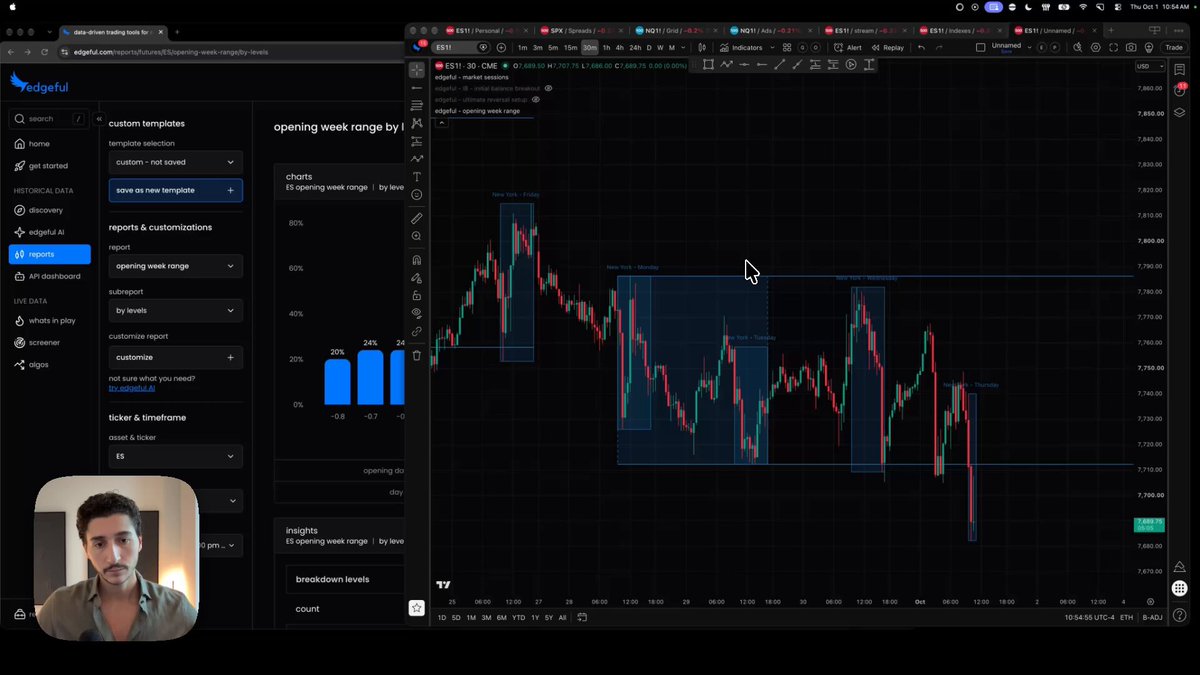Open the Indicators dialog
Screen dimensions: 1200x675
coord(741,47)
